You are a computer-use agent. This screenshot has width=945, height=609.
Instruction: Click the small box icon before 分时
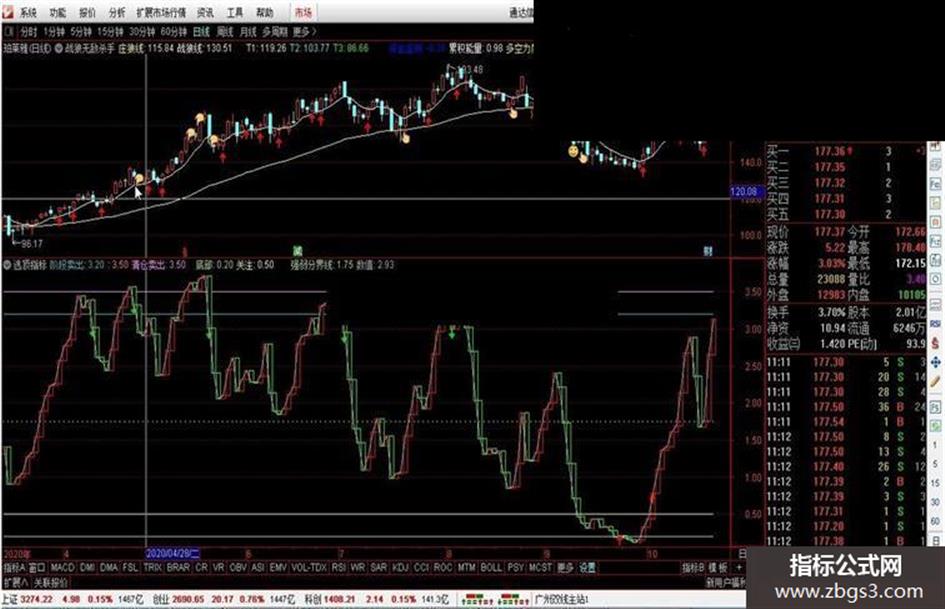[10, 31]
